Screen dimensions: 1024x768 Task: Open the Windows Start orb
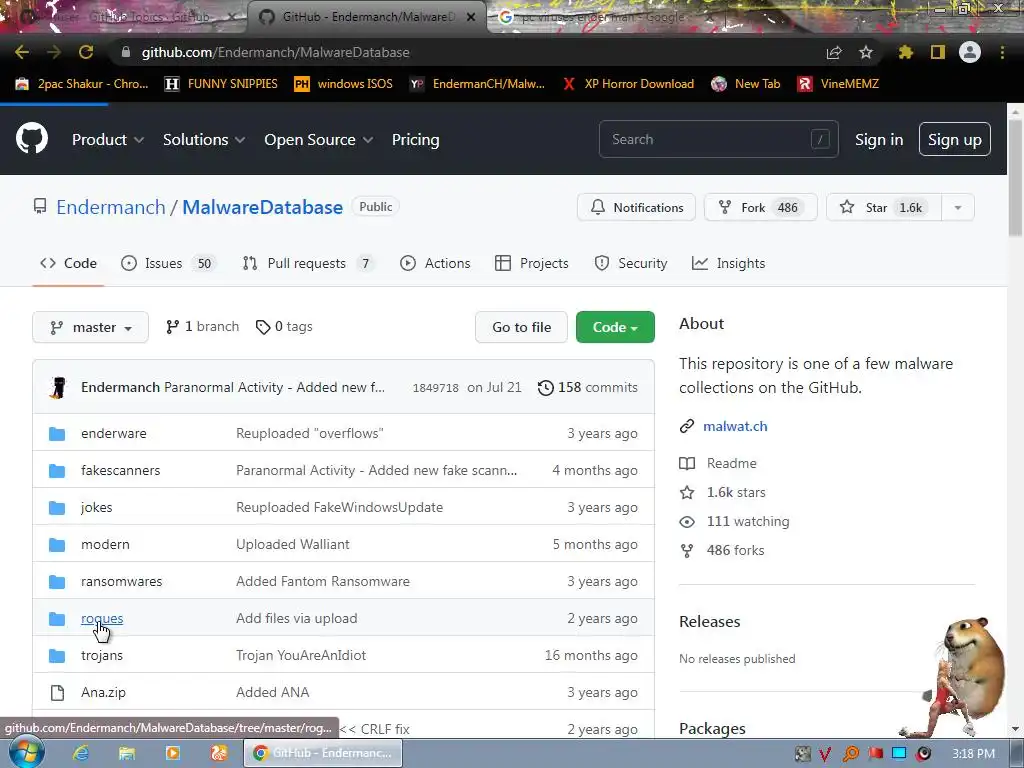click(26, 752)
